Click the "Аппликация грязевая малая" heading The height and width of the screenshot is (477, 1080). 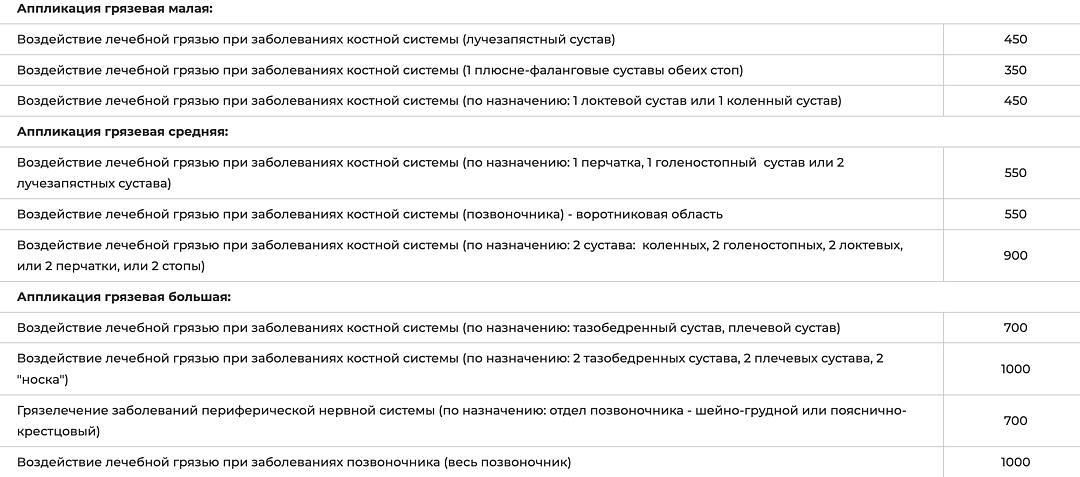coord(115,8)
